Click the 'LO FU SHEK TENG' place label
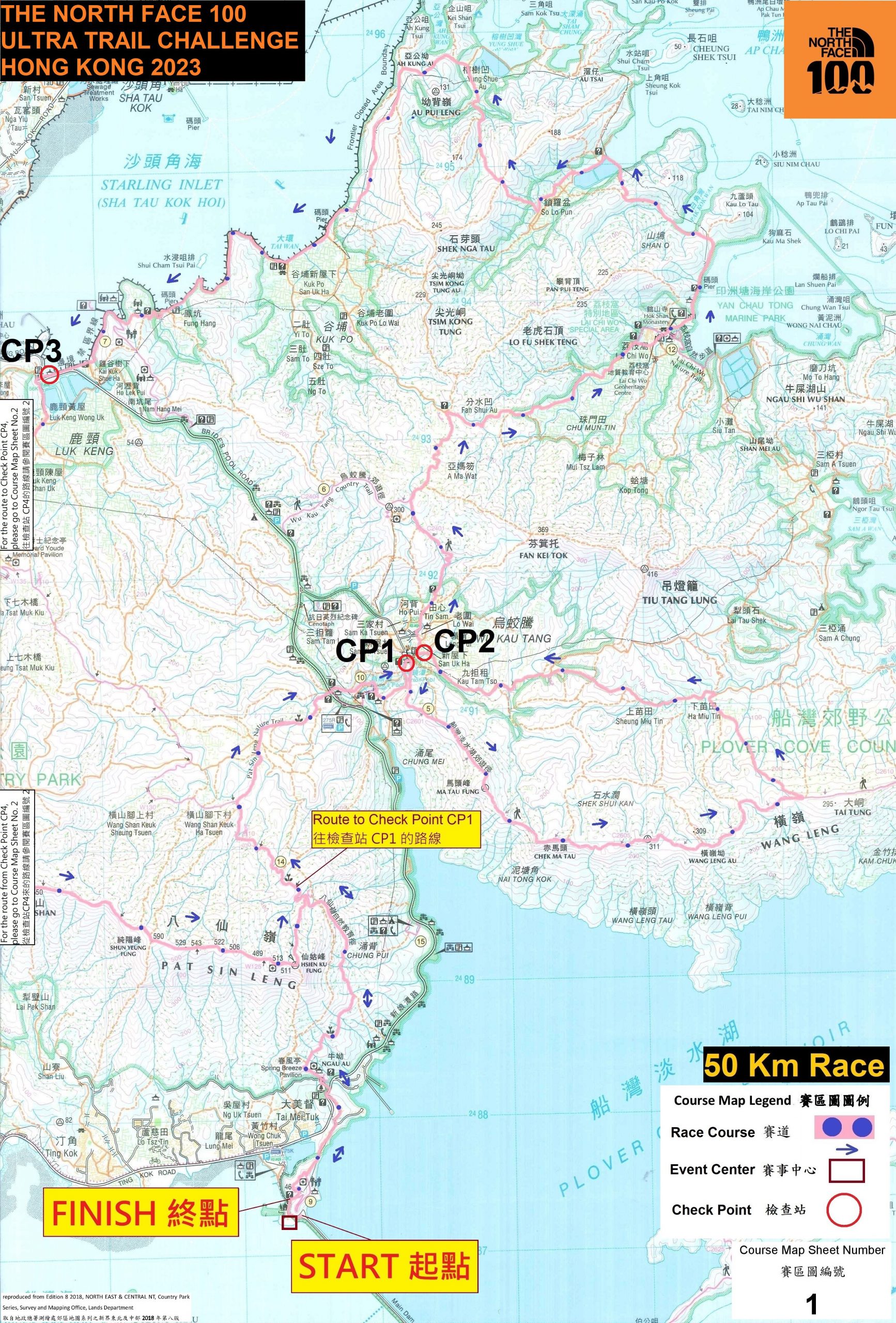 (543, 342)
